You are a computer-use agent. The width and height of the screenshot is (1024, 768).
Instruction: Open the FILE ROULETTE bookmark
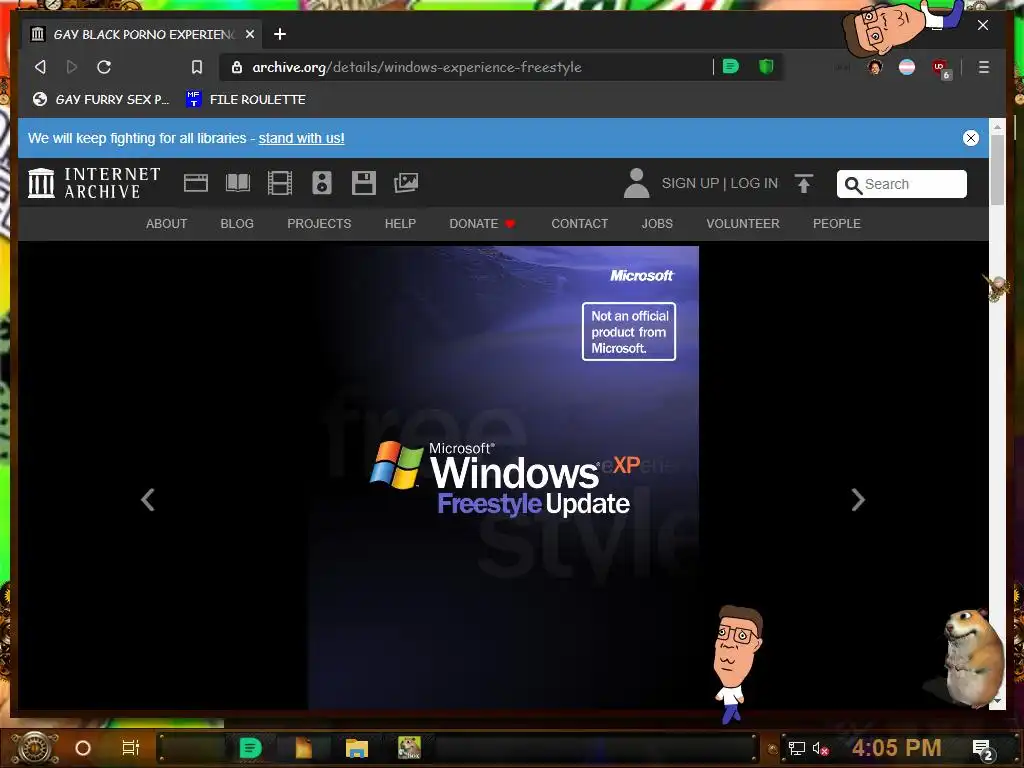click(x=246, y=99)
